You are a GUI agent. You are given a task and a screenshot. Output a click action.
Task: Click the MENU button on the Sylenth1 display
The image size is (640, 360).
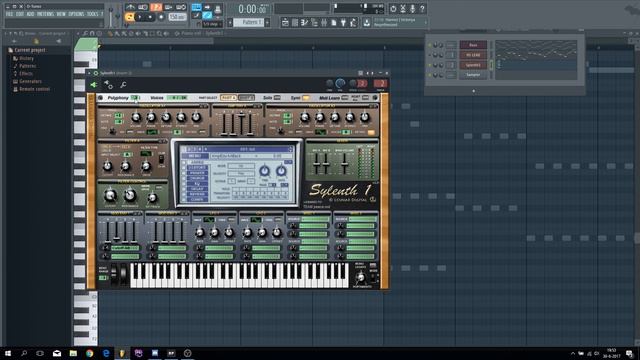point(195,156)
